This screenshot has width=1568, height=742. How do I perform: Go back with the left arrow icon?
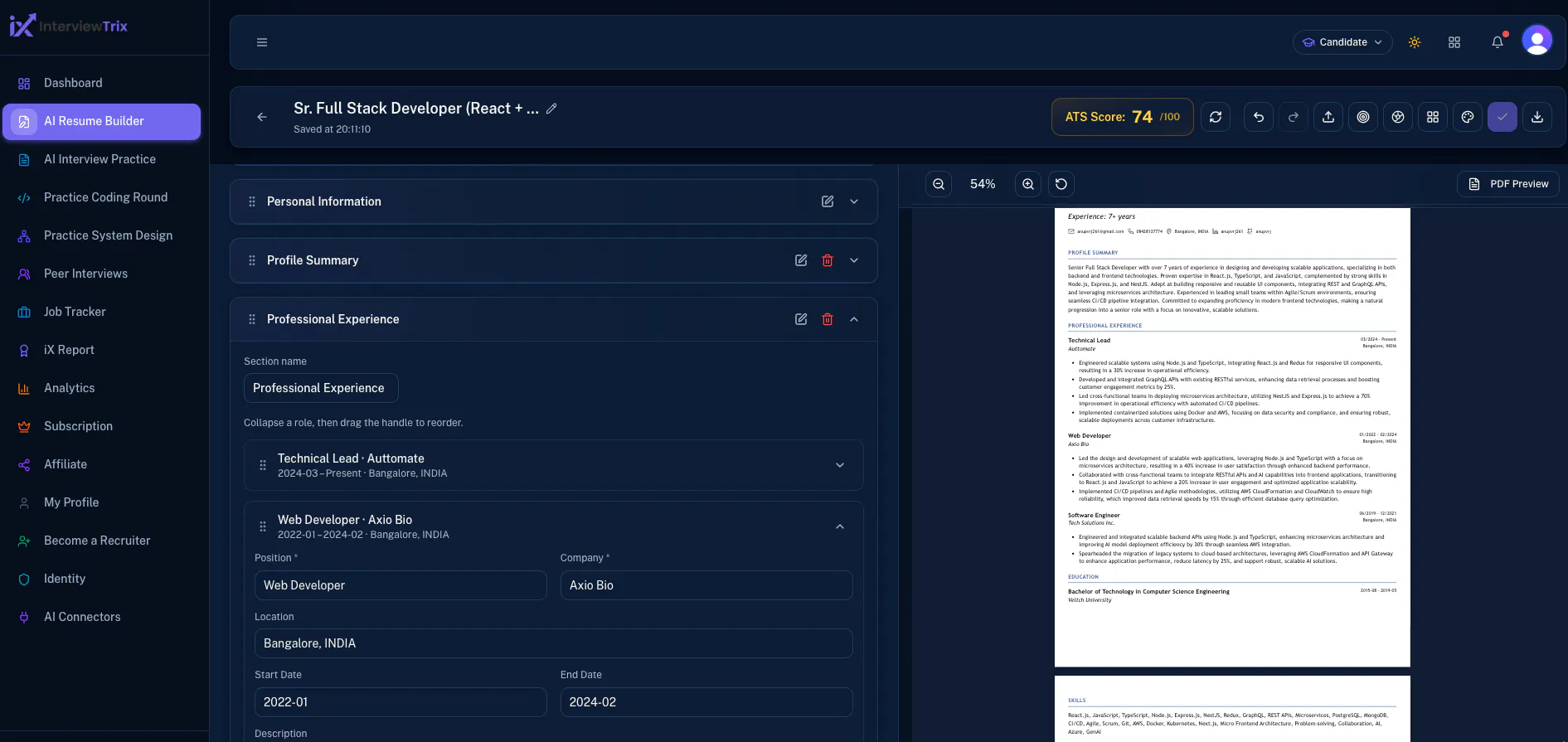262,117
